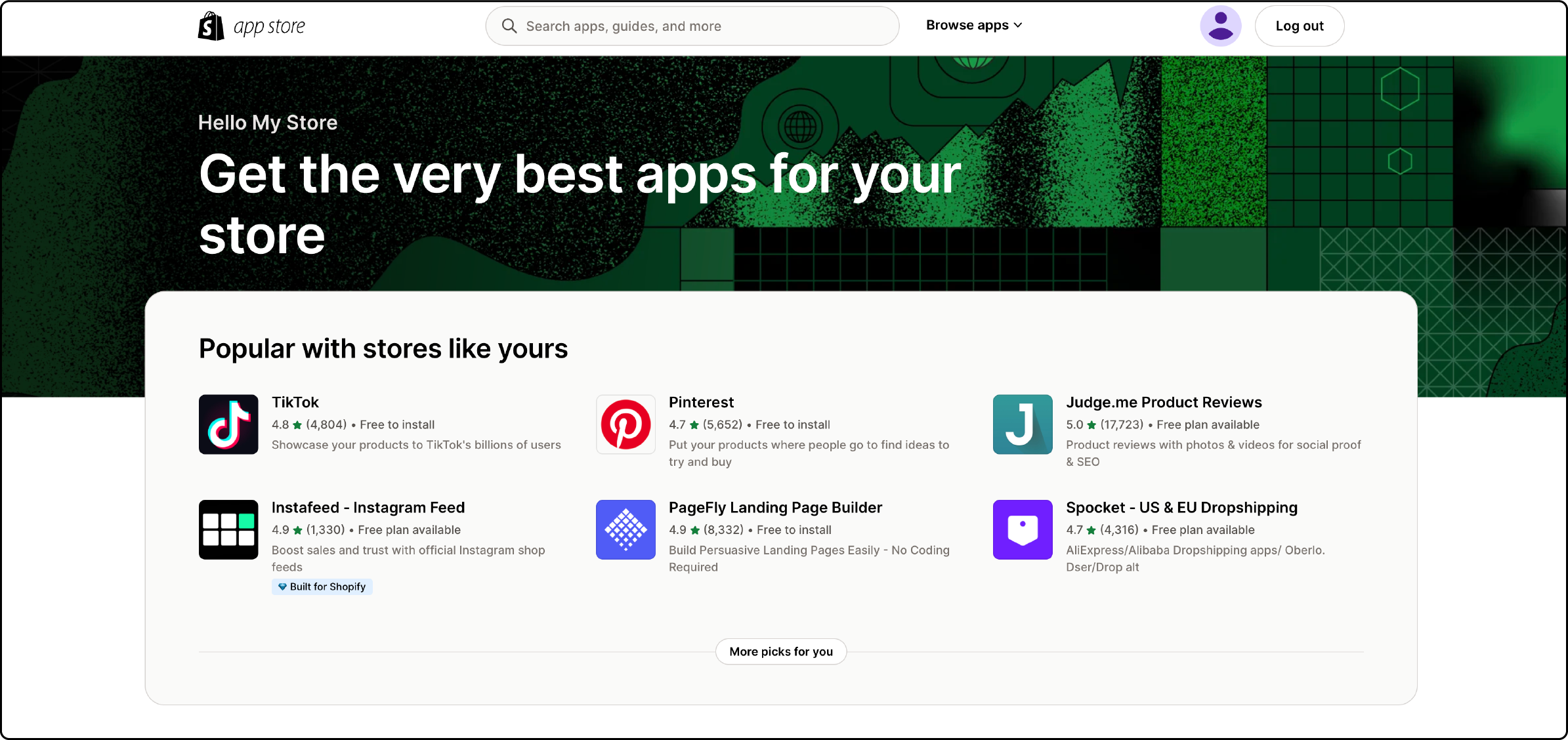Viewport: 1568px width, 740px height.
Task: Open PageFly Landing Page Builder title
Action: 775,507
